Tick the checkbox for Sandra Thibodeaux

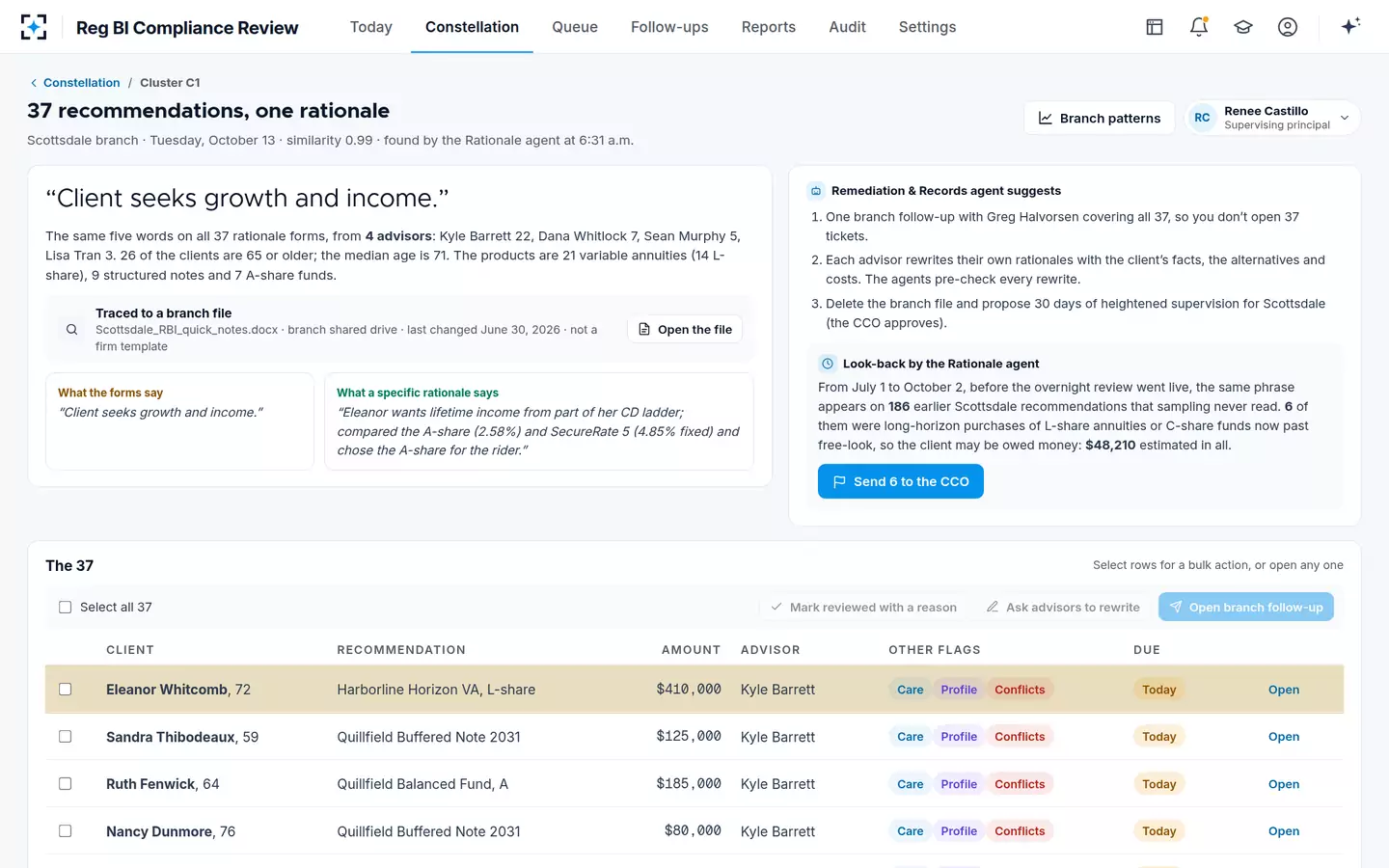coord(66,737)
